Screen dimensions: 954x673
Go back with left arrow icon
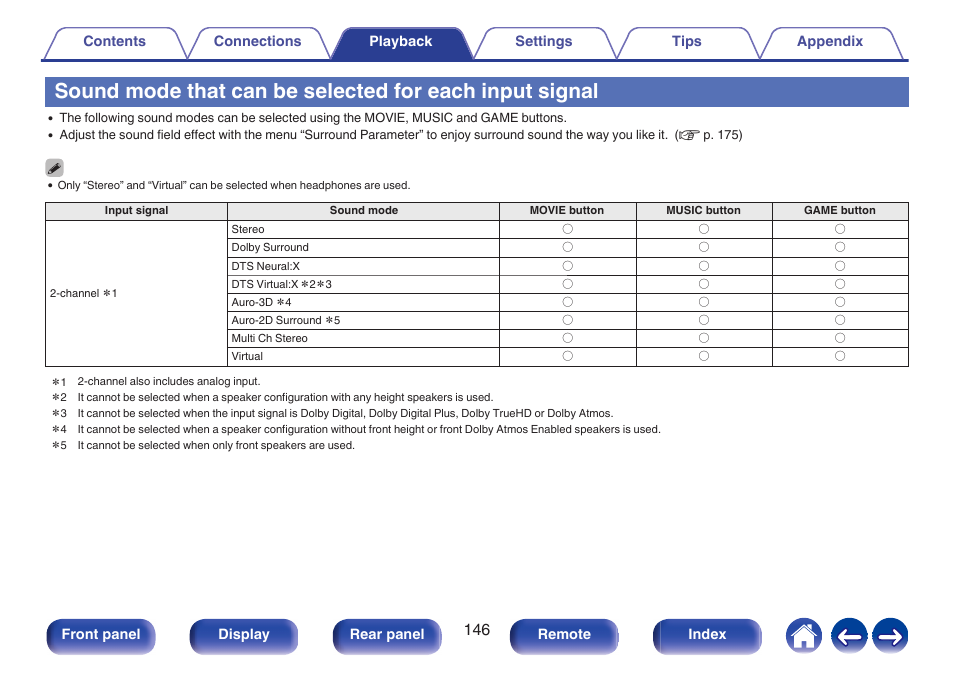tap(849, 636)
